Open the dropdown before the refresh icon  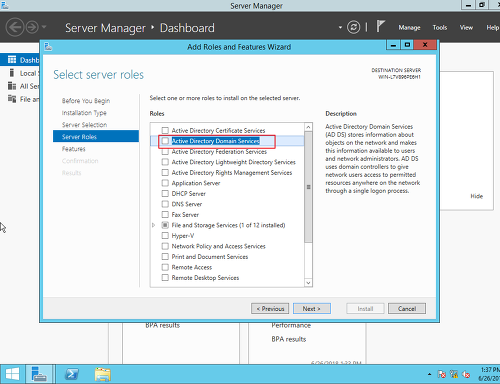tap(340, 27)
